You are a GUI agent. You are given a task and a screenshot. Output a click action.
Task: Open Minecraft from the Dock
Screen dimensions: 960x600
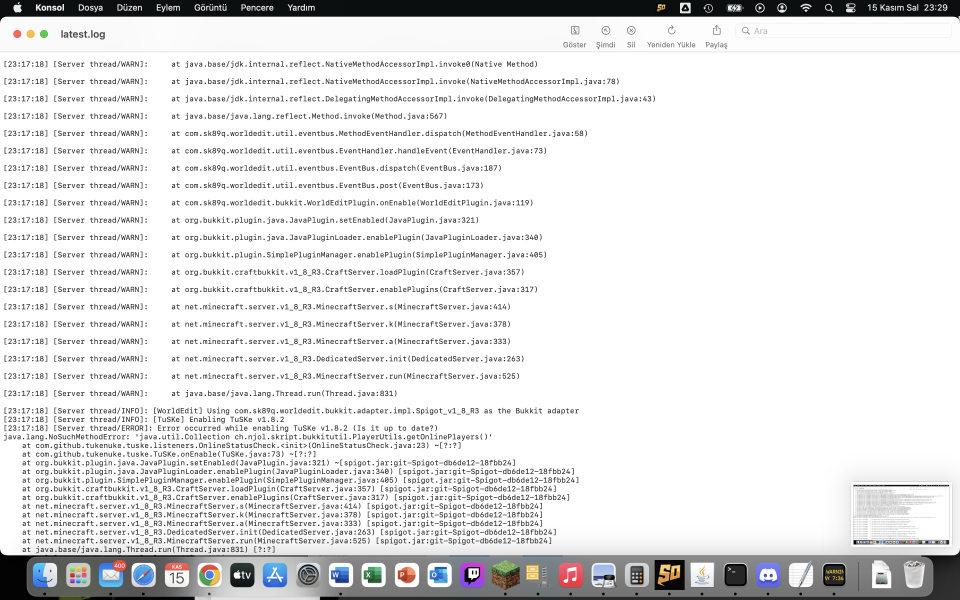505,576
